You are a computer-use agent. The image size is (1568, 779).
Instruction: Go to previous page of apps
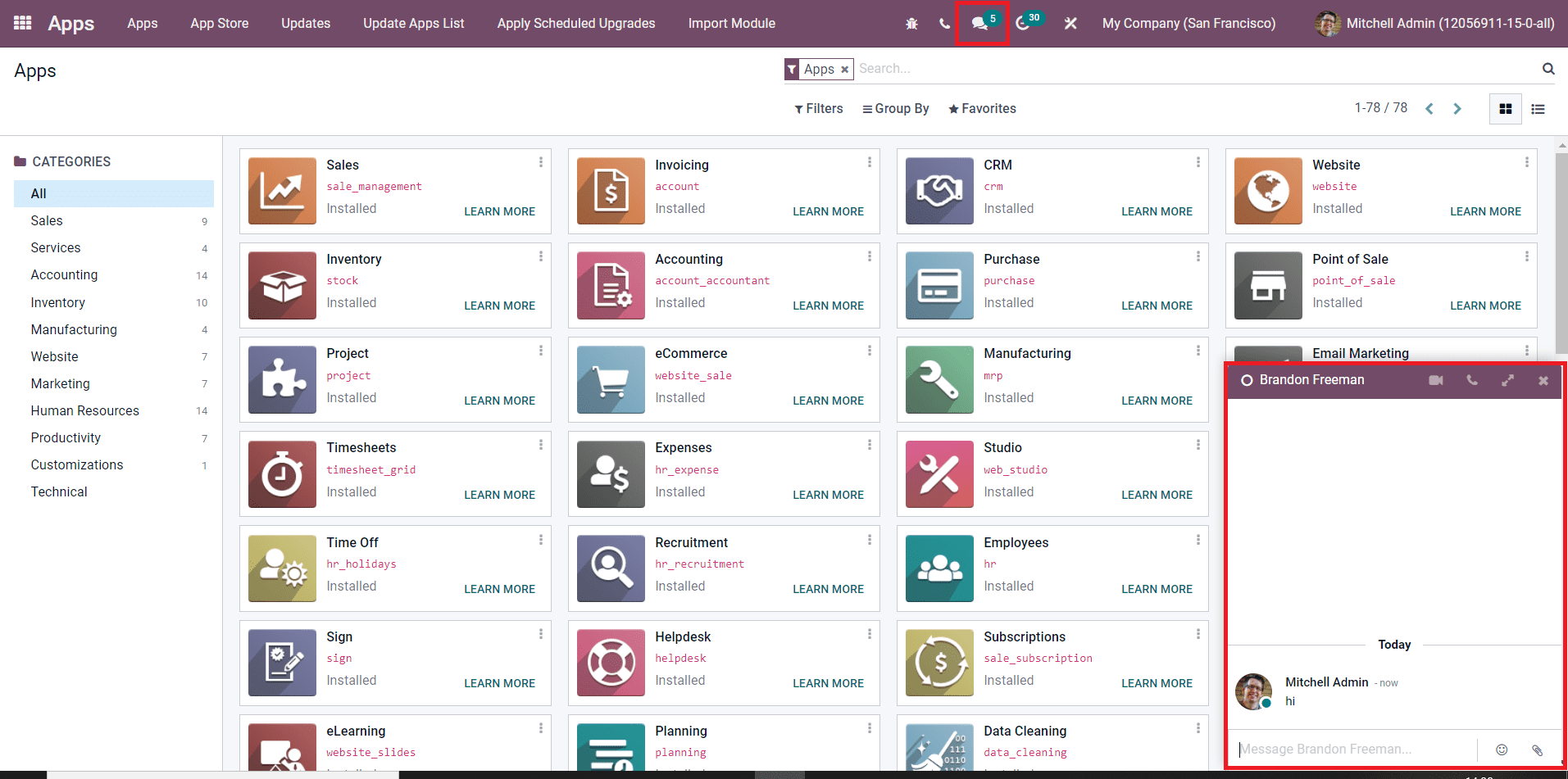click(1429, 109)
